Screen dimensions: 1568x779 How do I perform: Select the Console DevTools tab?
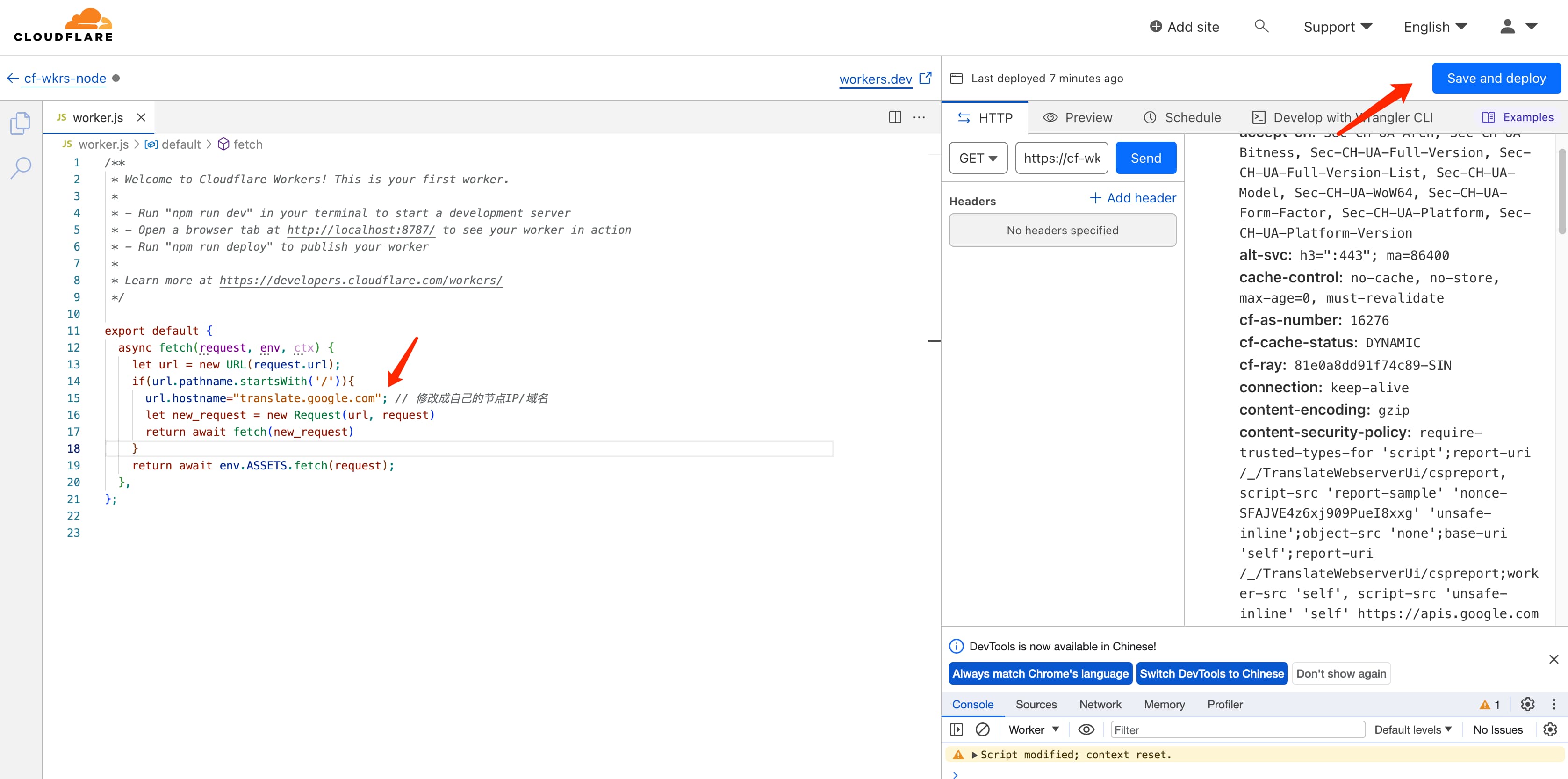coord(972,704)
